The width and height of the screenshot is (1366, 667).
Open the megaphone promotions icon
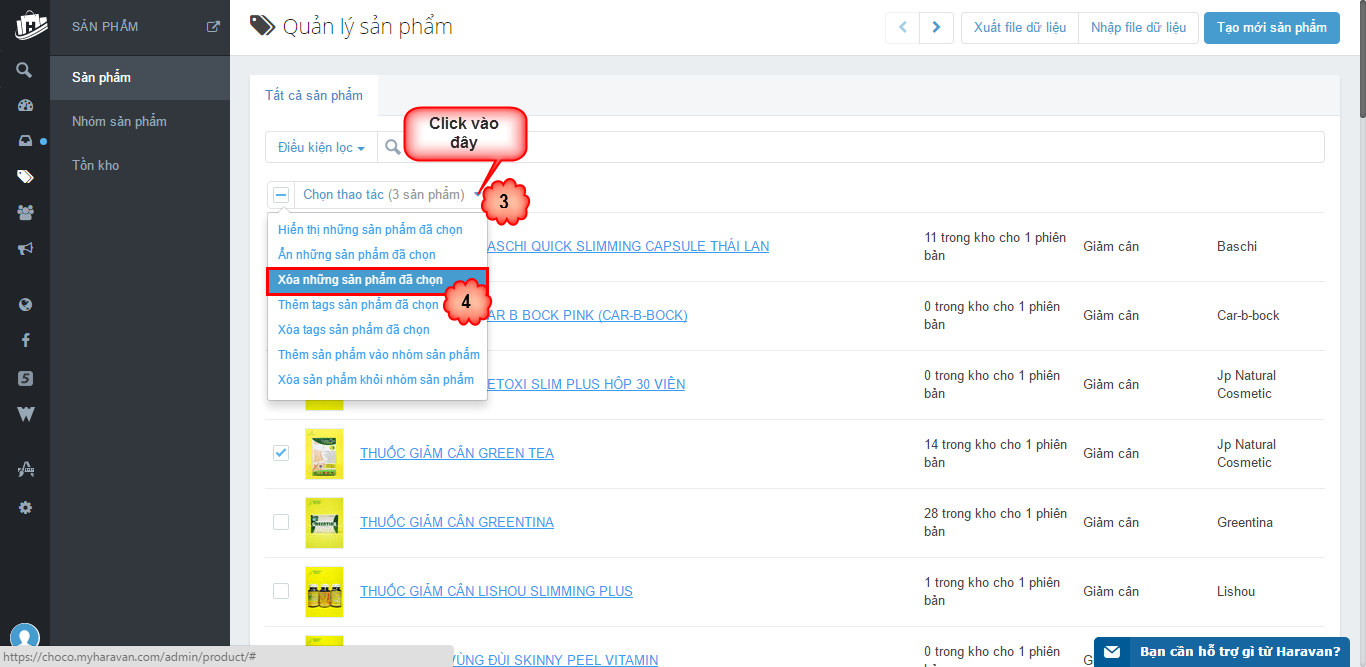[x=25, y=248]
